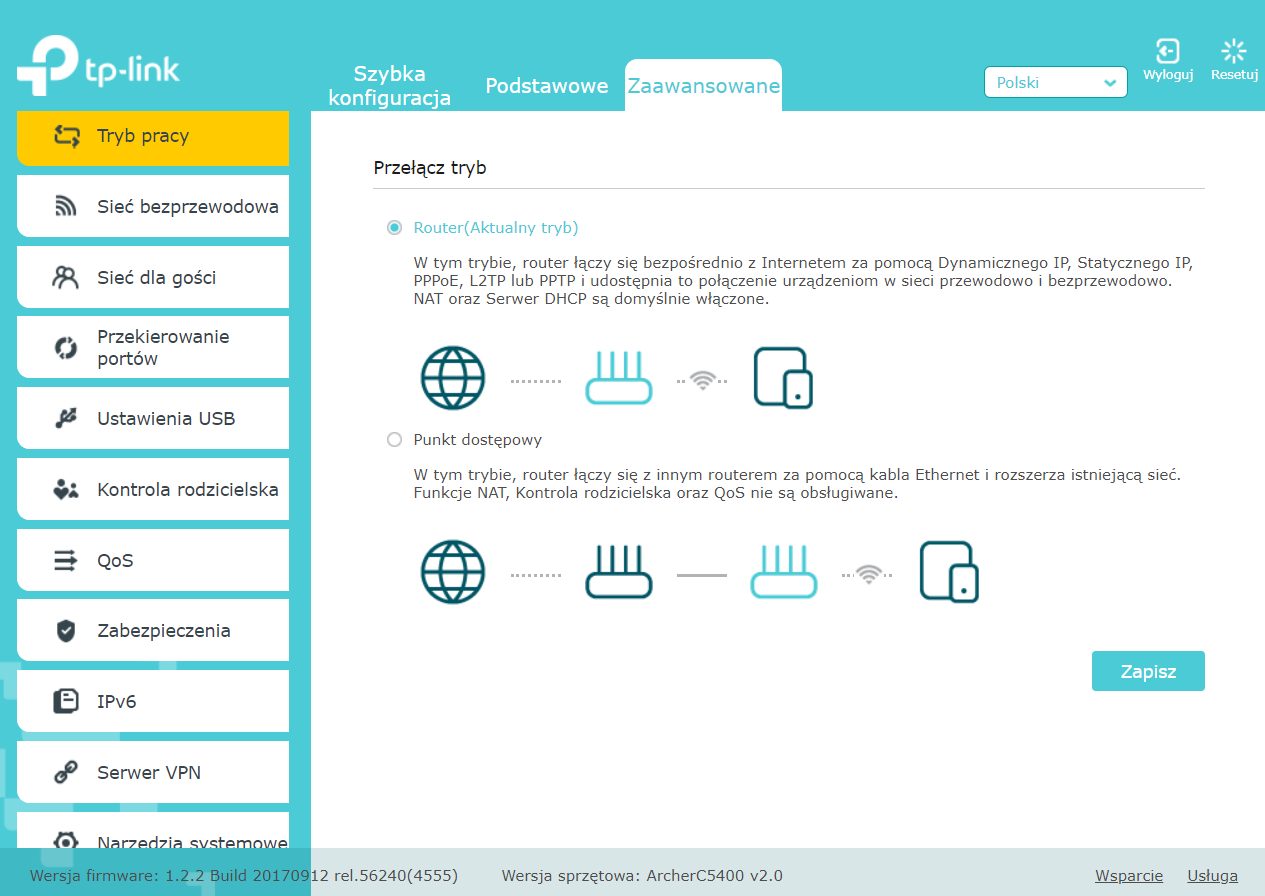Switch to the Szybka konfiguracja tab

390,86
